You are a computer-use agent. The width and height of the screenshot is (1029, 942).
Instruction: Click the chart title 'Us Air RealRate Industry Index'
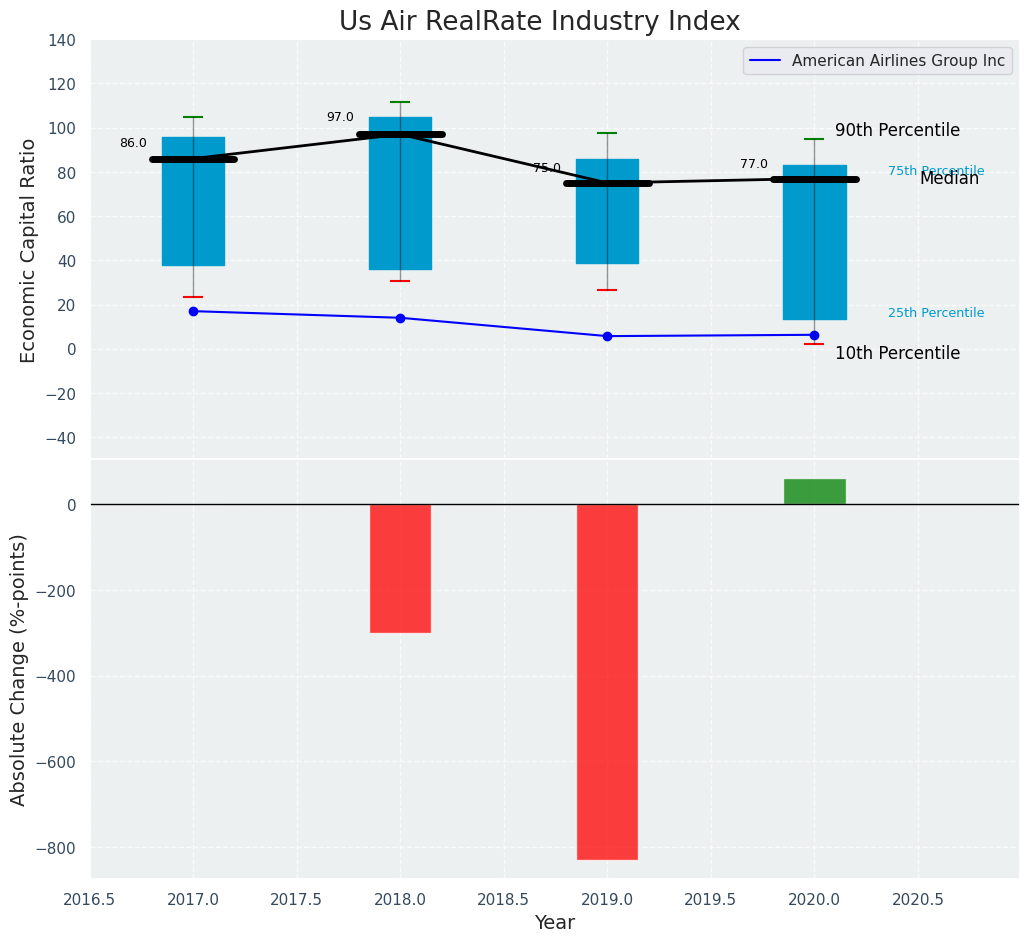[539, 21]
